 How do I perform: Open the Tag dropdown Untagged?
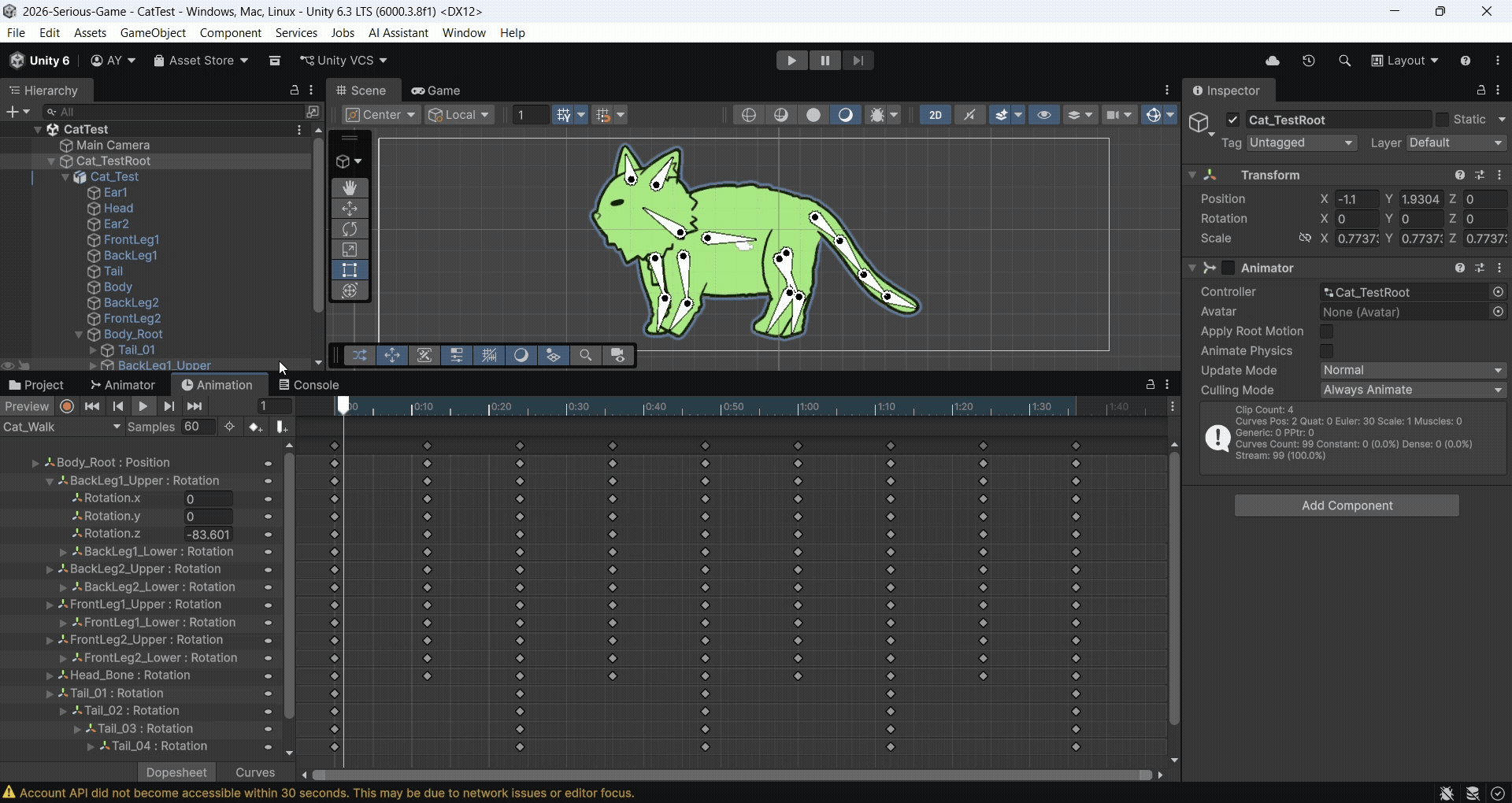[x=1302, y=142]
